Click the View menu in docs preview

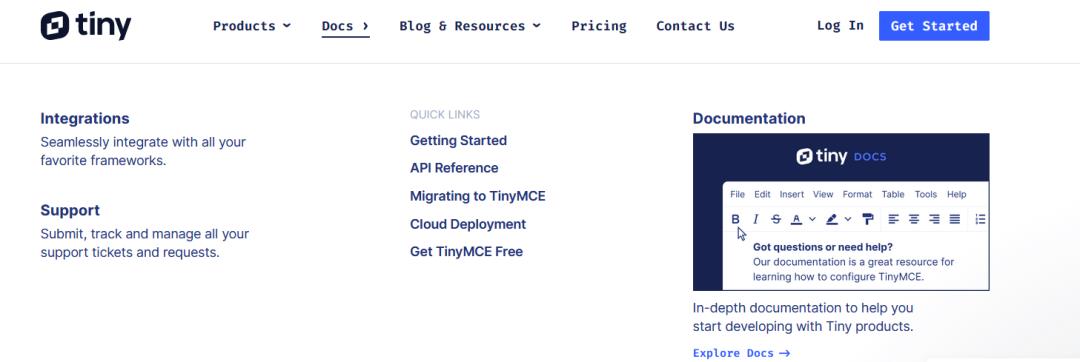[x=823, y=195]
